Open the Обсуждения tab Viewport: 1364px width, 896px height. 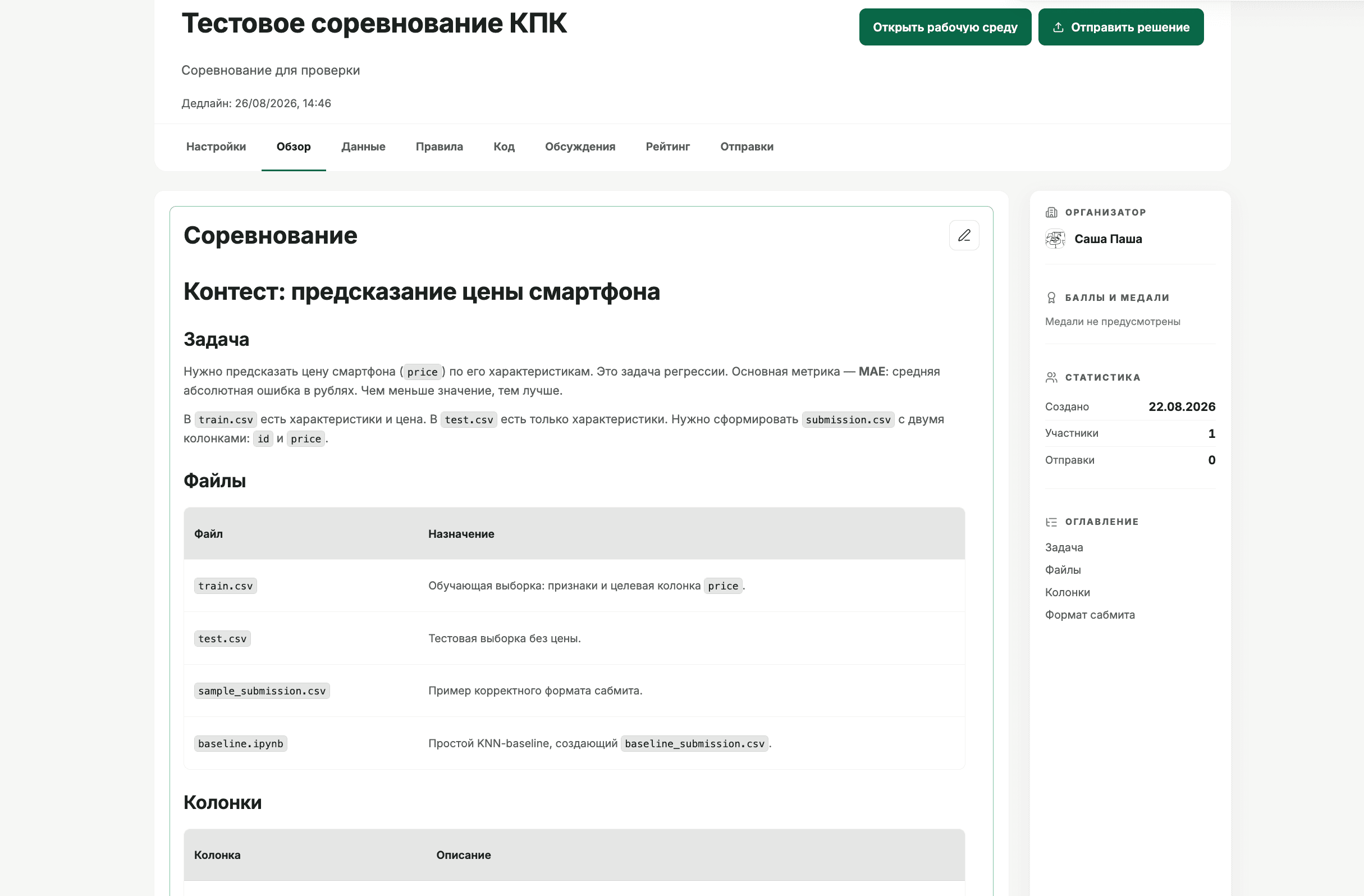coord(580,147)
